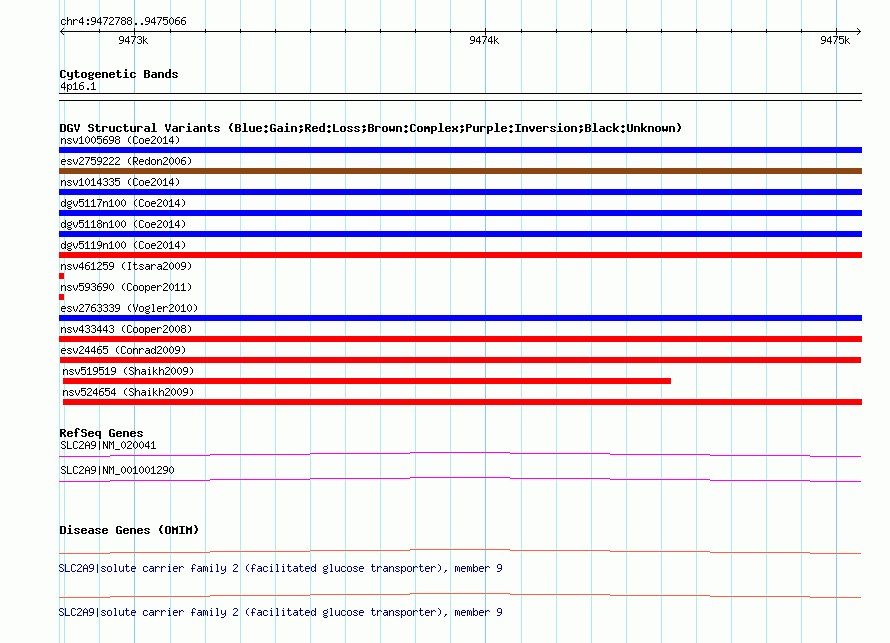Screen dimensions: 890x643
Task: Click the nsv519519 (Shaikh2009) label
Action: point(128,371)
